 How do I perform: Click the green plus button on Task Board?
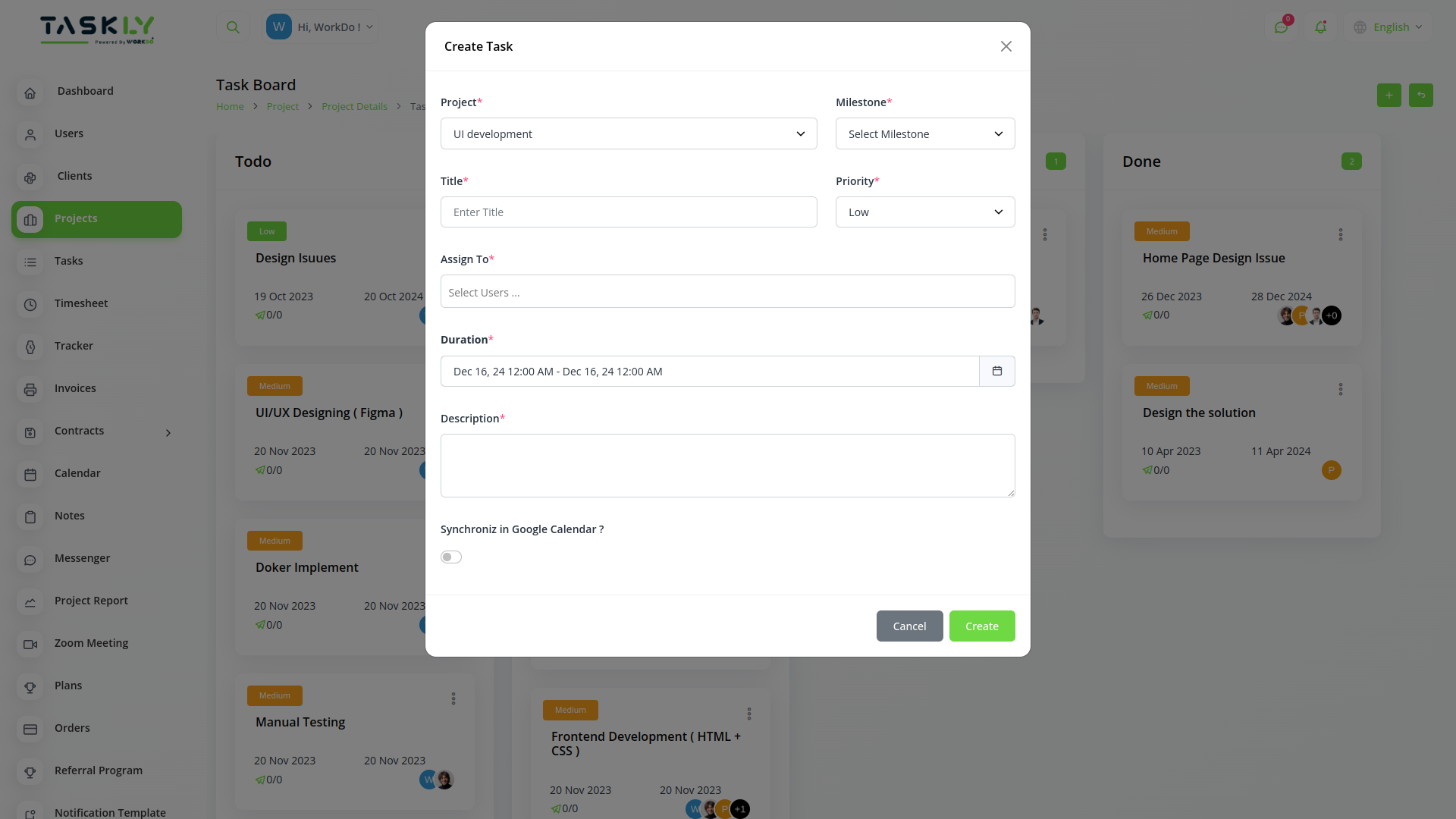1389,96
